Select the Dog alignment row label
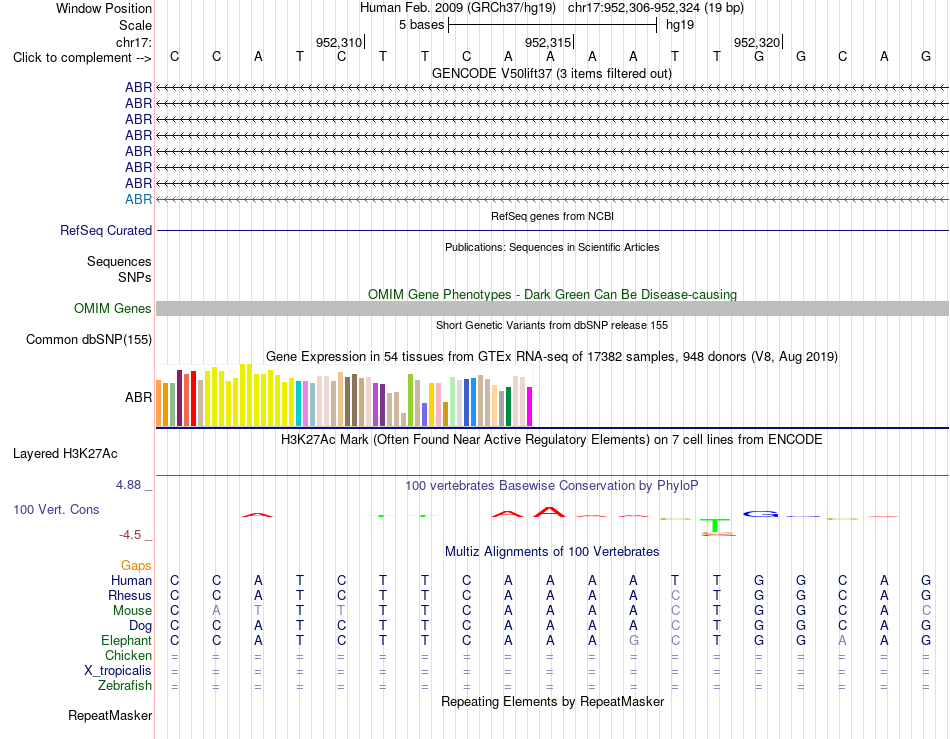The width and height of the screenshot is (950, 739). (141, 626)
